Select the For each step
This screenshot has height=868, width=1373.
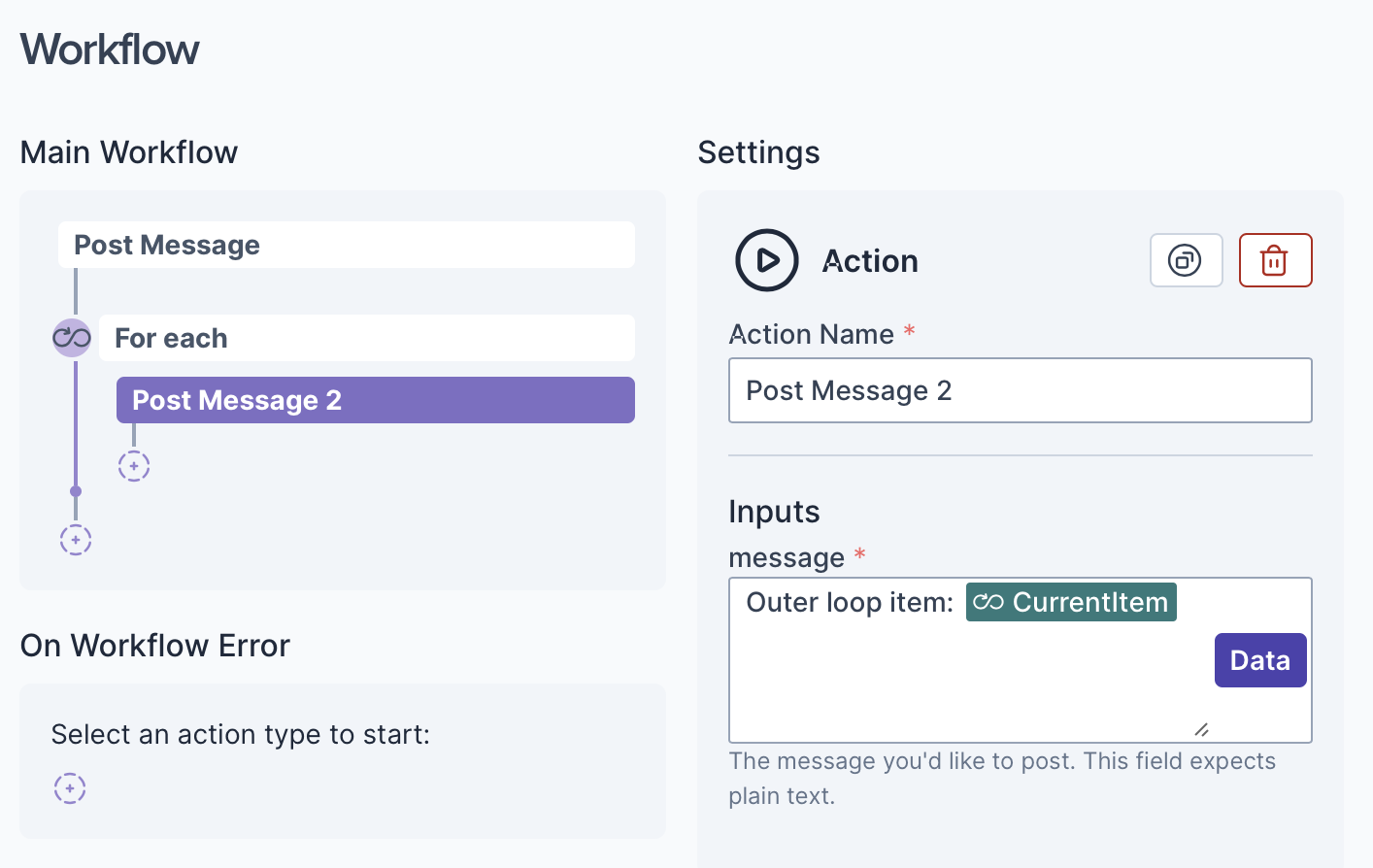(x=366, y=338)
